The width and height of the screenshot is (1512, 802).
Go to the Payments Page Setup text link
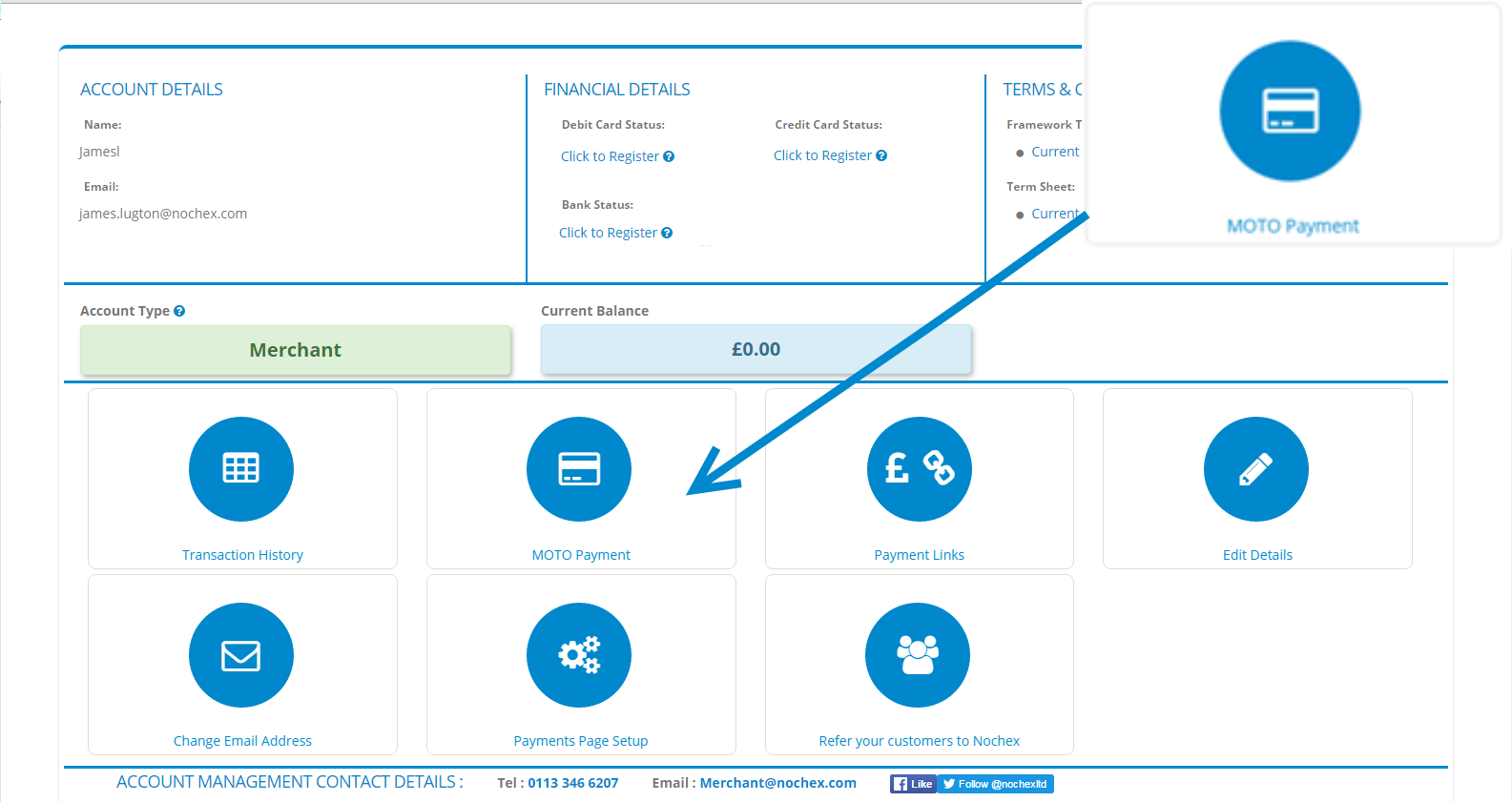point(581,741)
